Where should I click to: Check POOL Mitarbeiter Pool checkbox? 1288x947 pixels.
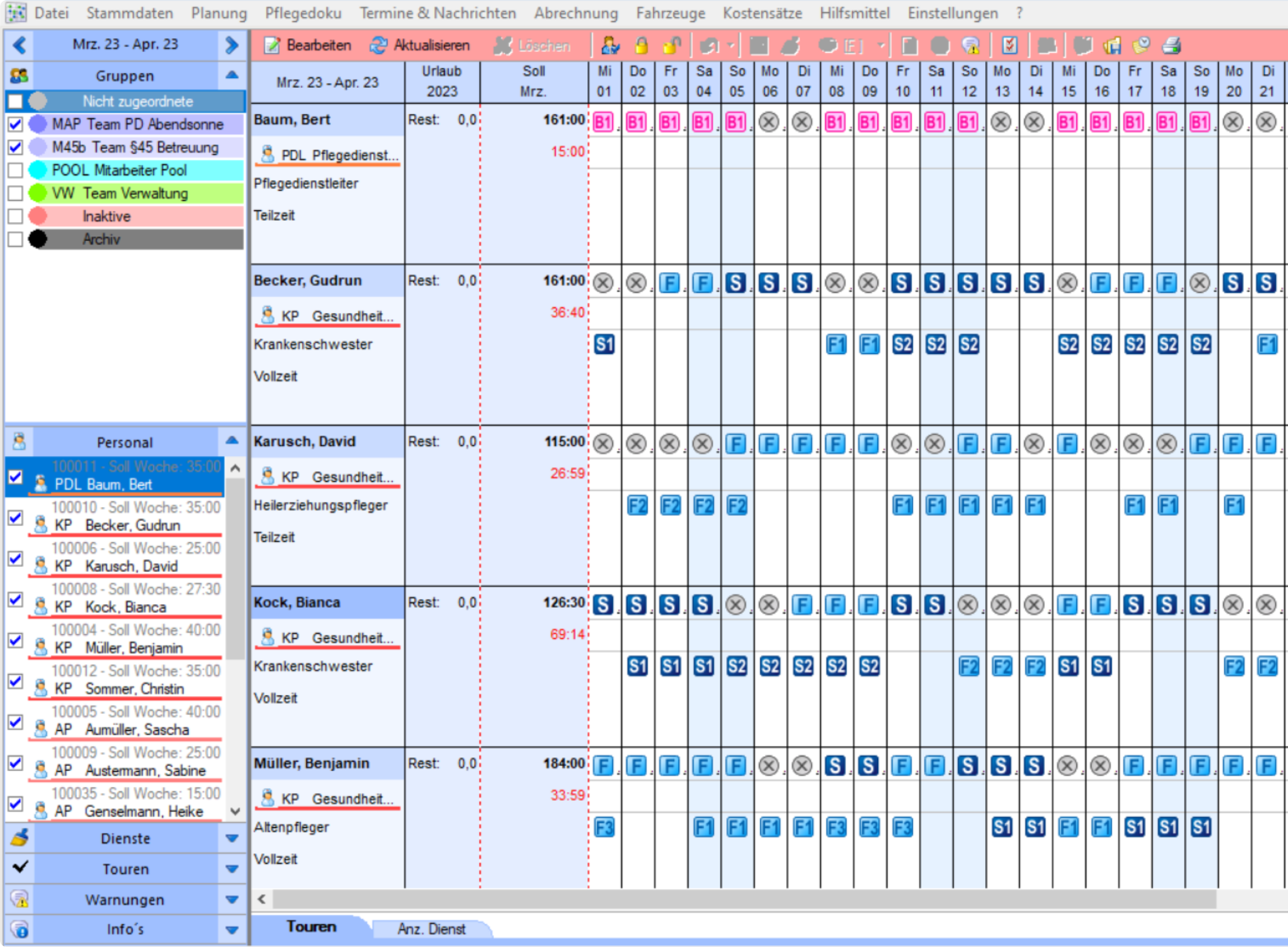(x=16, y=171)
